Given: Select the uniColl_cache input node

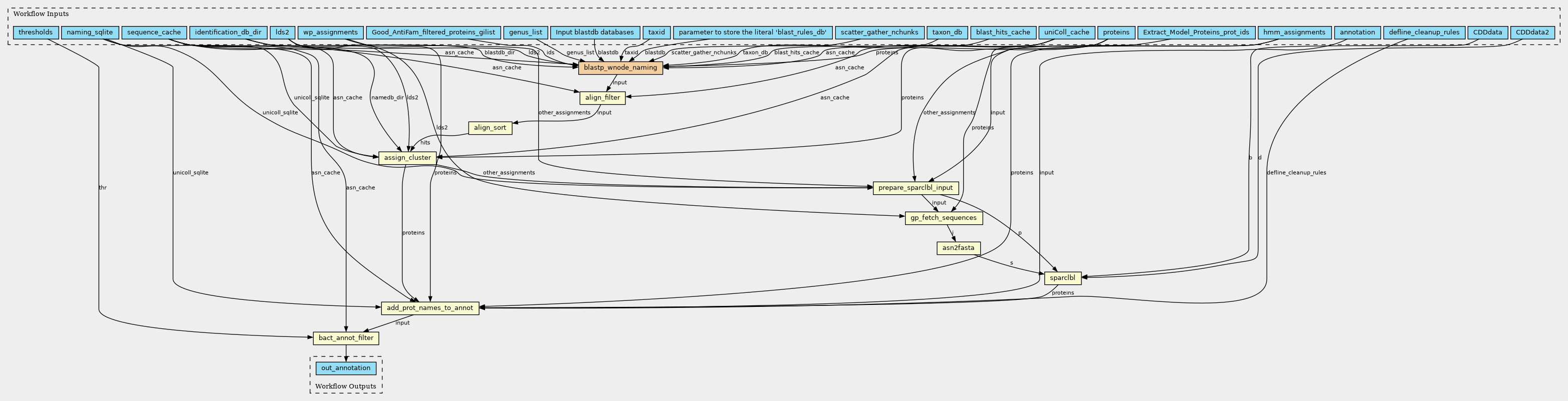Looking at the screenshot, I should coord(1067,32).
